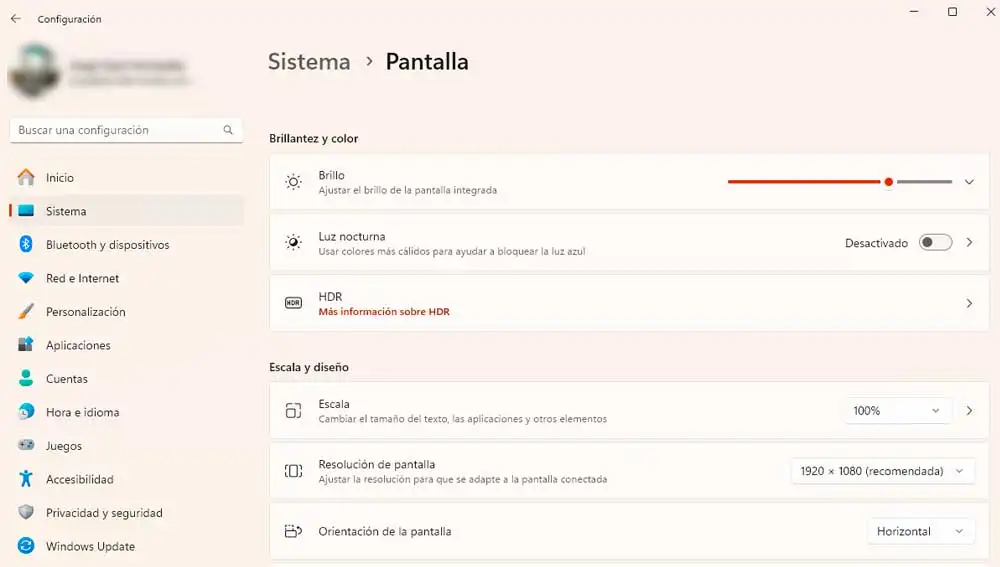Click the Buscar una configuración field
This screenshot has width=1000, height=567.
point(126,130)
